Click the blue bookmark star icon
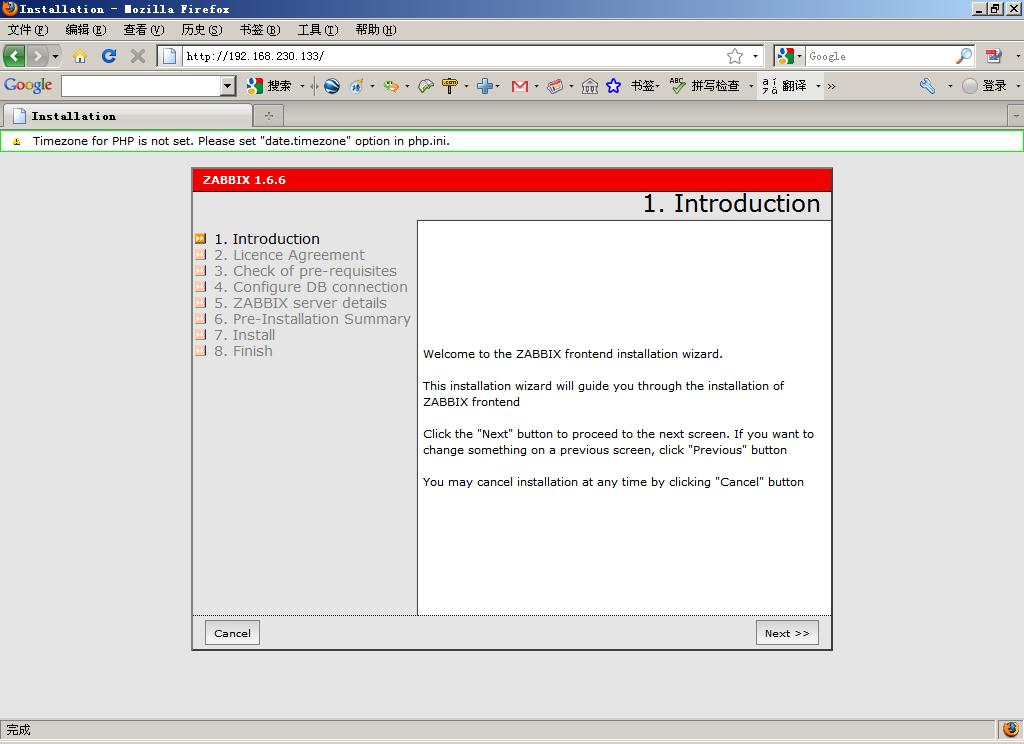 click(x=613, y=86)
